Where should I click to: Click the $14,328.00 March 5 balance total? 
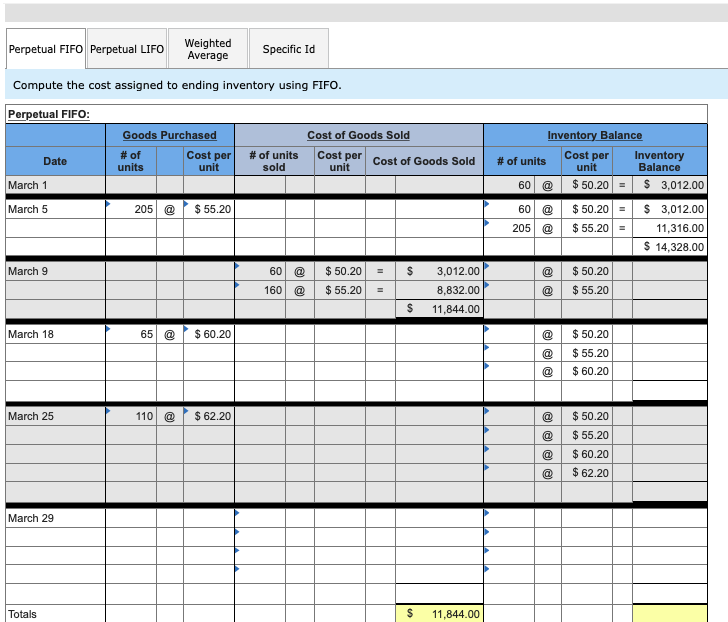tap(670, 246)
